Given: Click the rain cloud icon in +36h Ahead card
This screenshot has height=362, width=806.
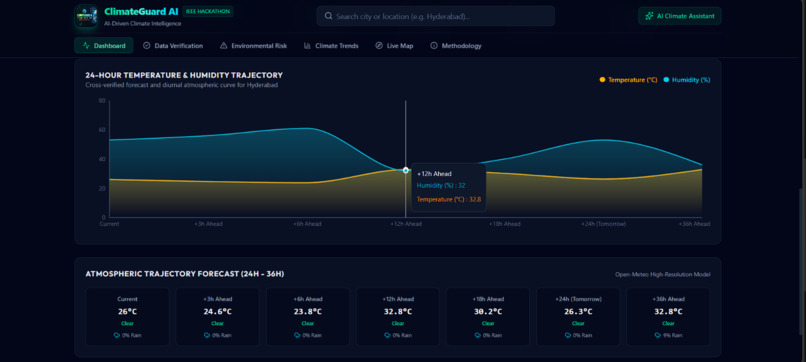Looking at the screenshot, I should pos(658,335).
